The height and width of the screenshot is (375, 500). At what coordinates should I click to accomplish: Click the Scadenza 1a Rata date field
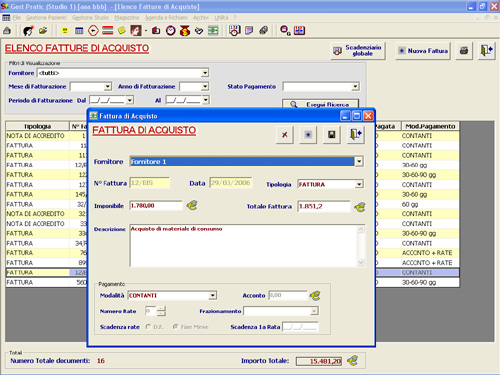[x=300, y=327]
